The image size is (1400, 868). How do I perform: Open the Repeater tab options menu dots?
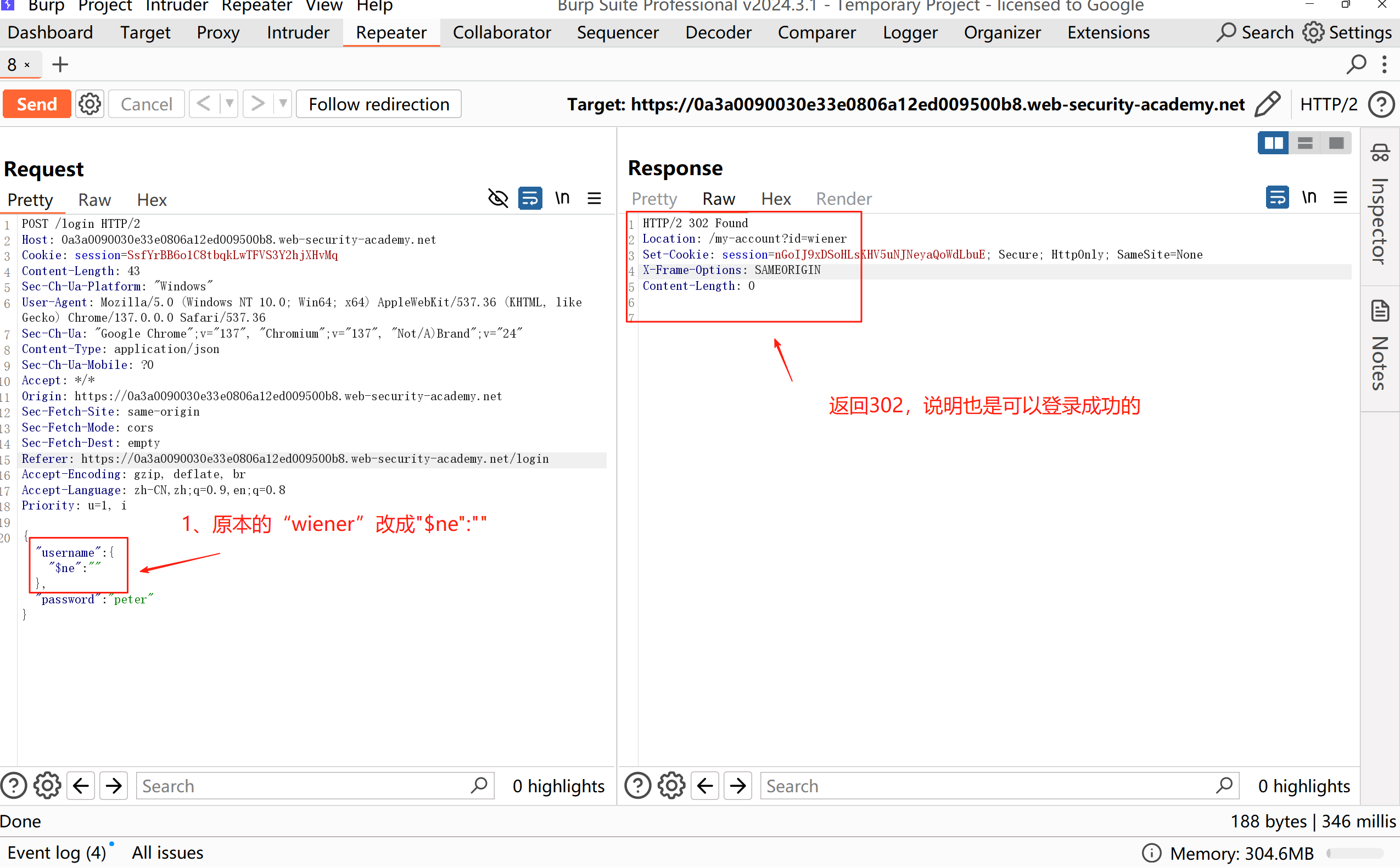1384,64
